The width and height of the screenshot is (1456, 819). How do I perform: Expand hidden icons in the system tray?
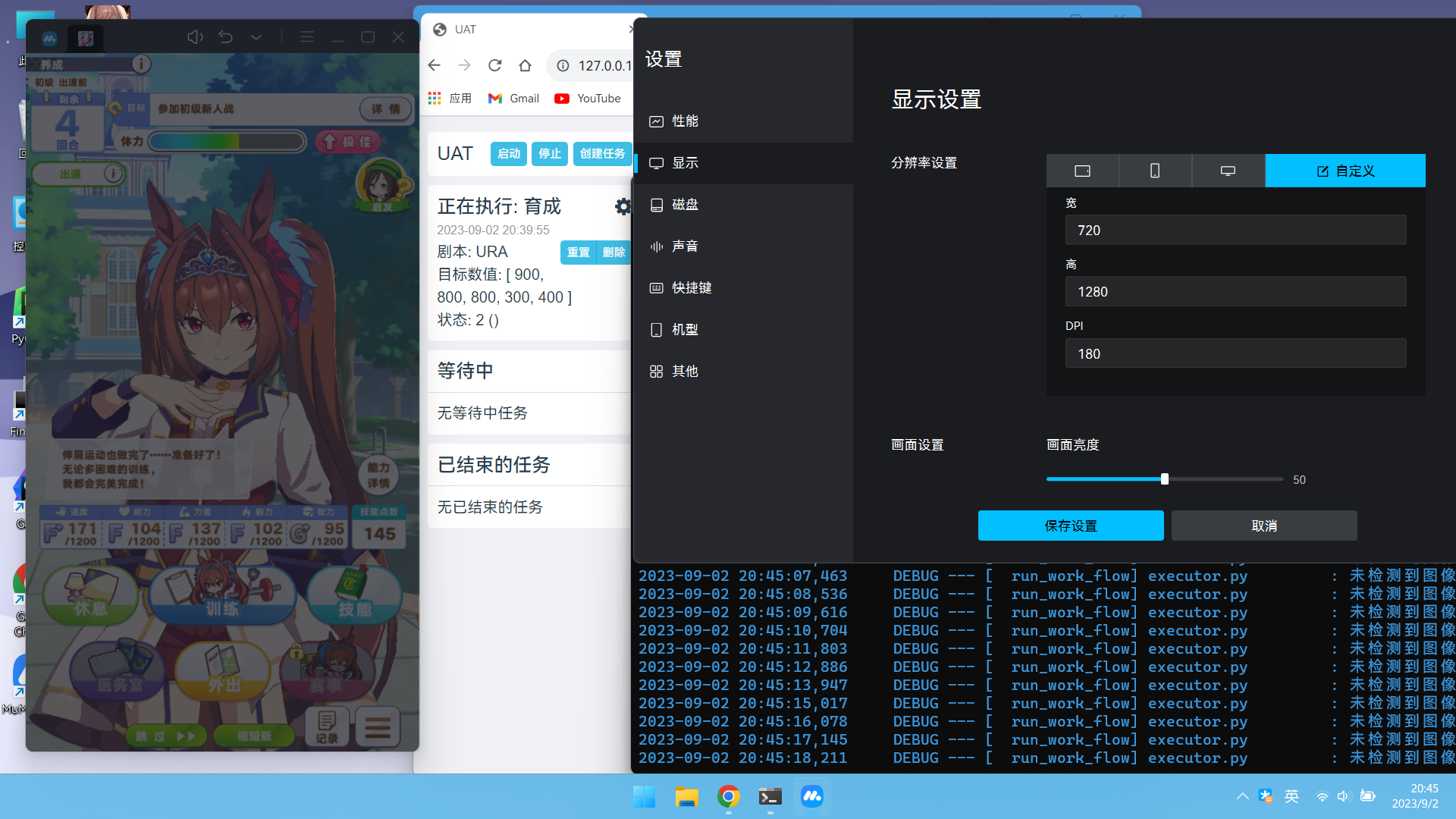pyautogui.click(x=1241, y=796)
